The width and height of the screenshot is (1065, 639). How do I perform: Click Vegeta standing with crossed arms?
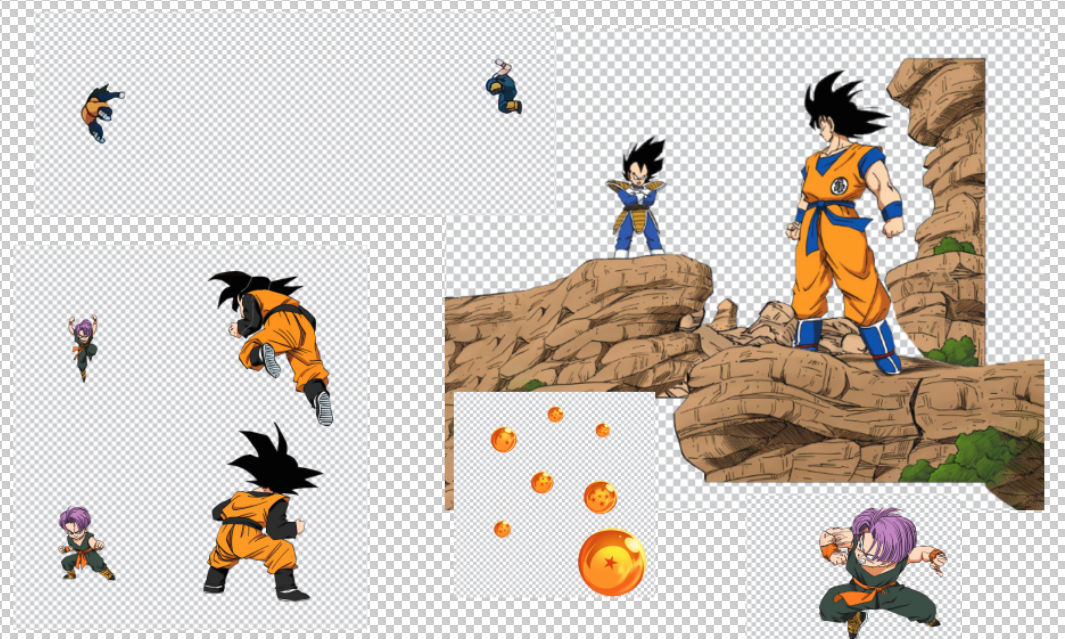coord(636,197)
